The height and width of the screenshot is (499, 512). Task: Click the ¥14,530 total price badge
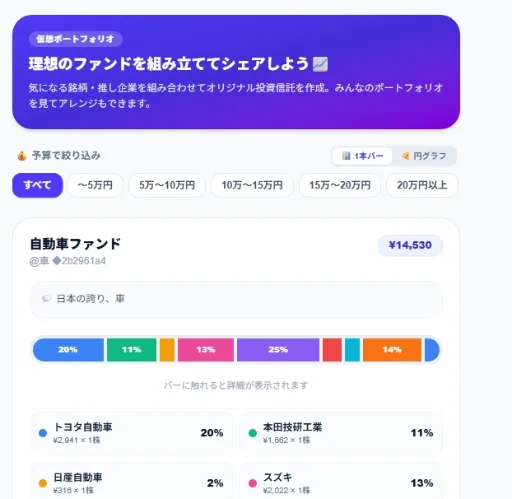click(410, 245)
